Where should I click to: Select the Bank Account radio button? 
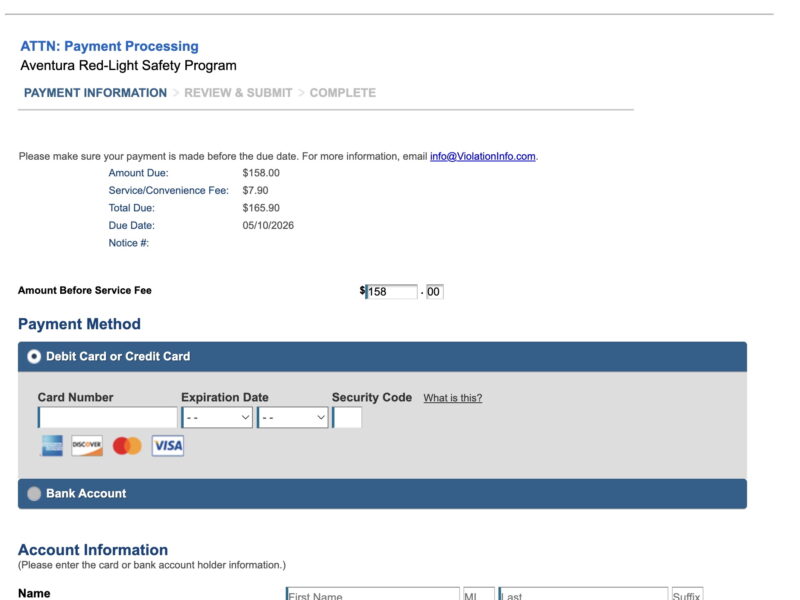34,493
